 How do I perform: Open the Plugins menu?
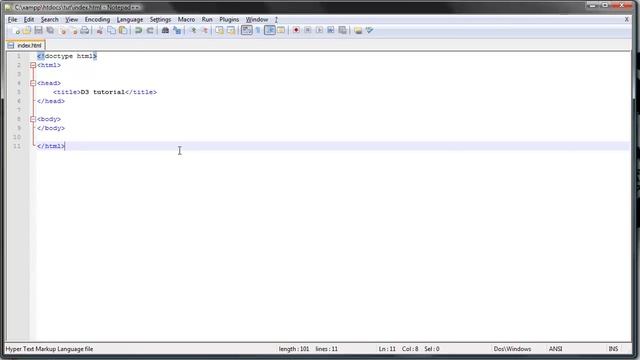tap(229, 20)
